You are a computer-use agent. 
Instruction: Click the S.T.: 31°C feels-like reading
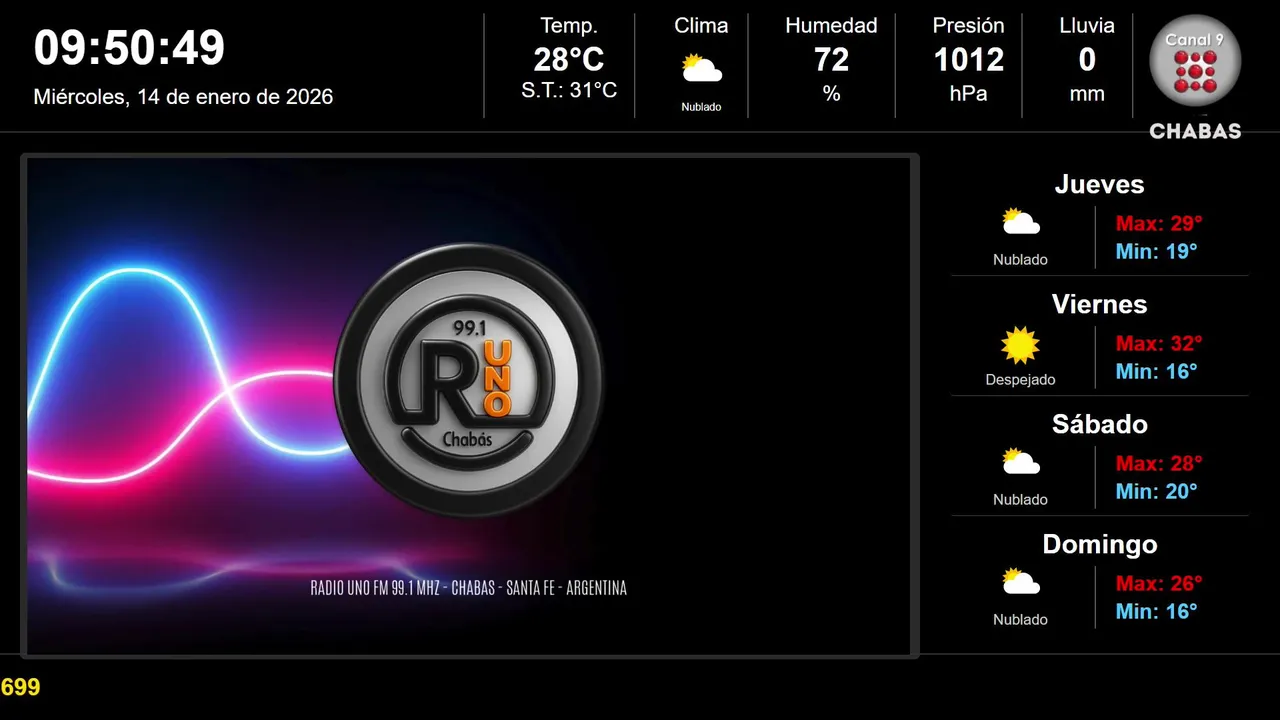pyautogui.click(x=569, y=91)
